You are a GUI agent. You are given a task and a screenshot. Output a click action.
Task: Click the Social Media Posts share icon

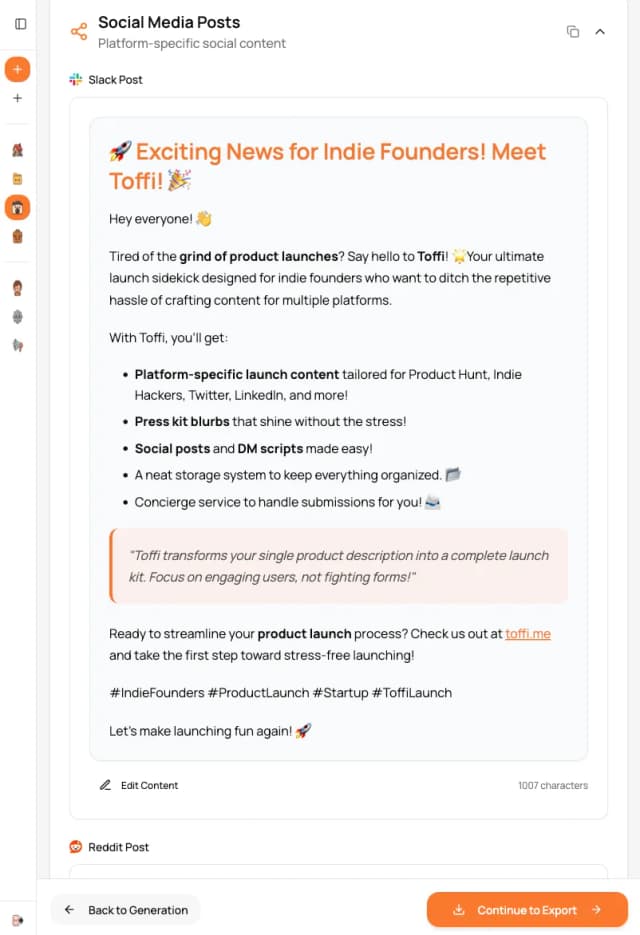click(x=79, y=32)
